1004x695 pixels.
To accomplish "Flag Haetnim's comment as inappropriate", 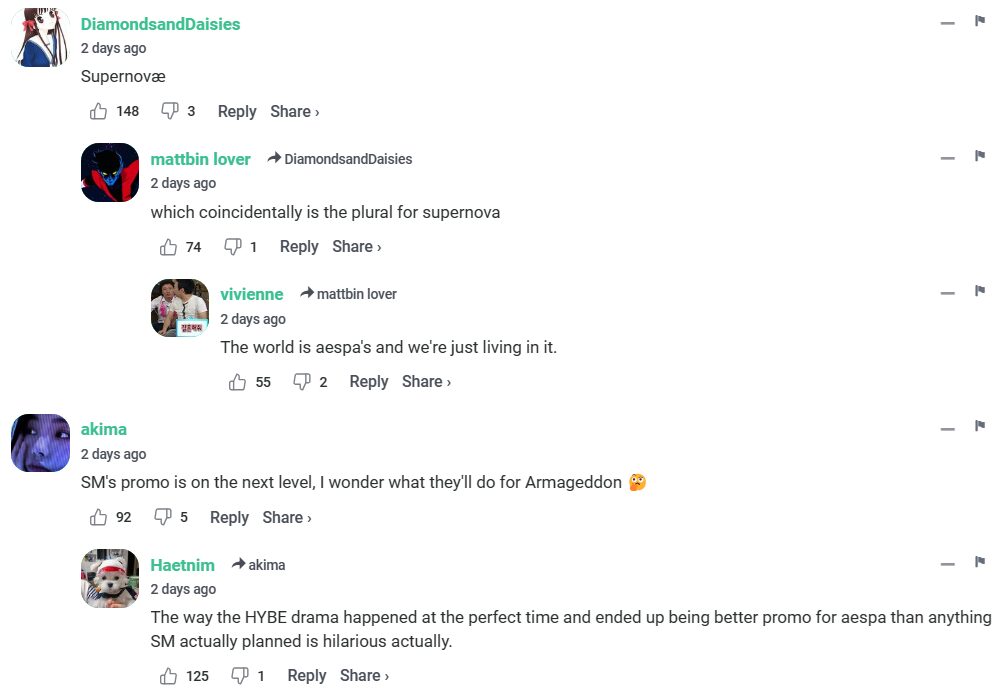I will [x=980, y=563].
